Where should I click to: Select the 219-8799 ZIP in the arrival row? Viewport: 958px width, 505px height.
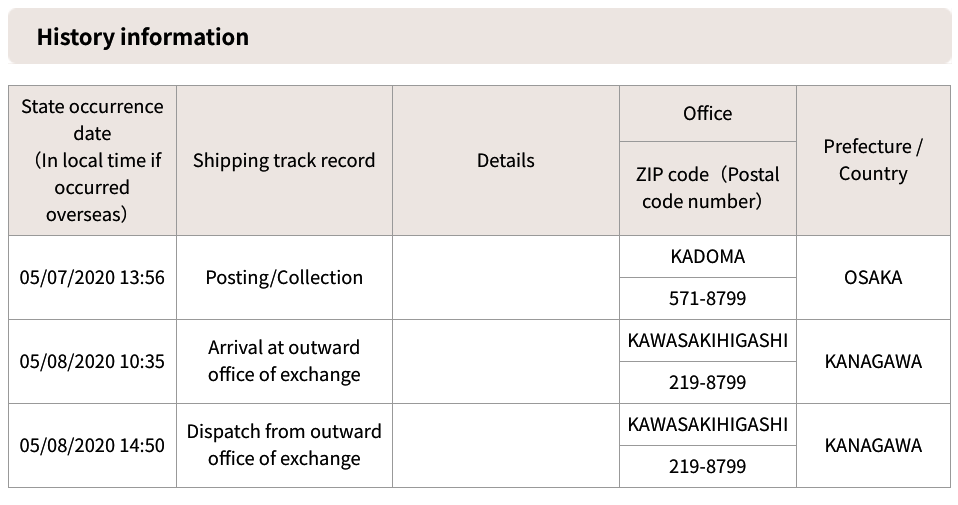[708, 383]
